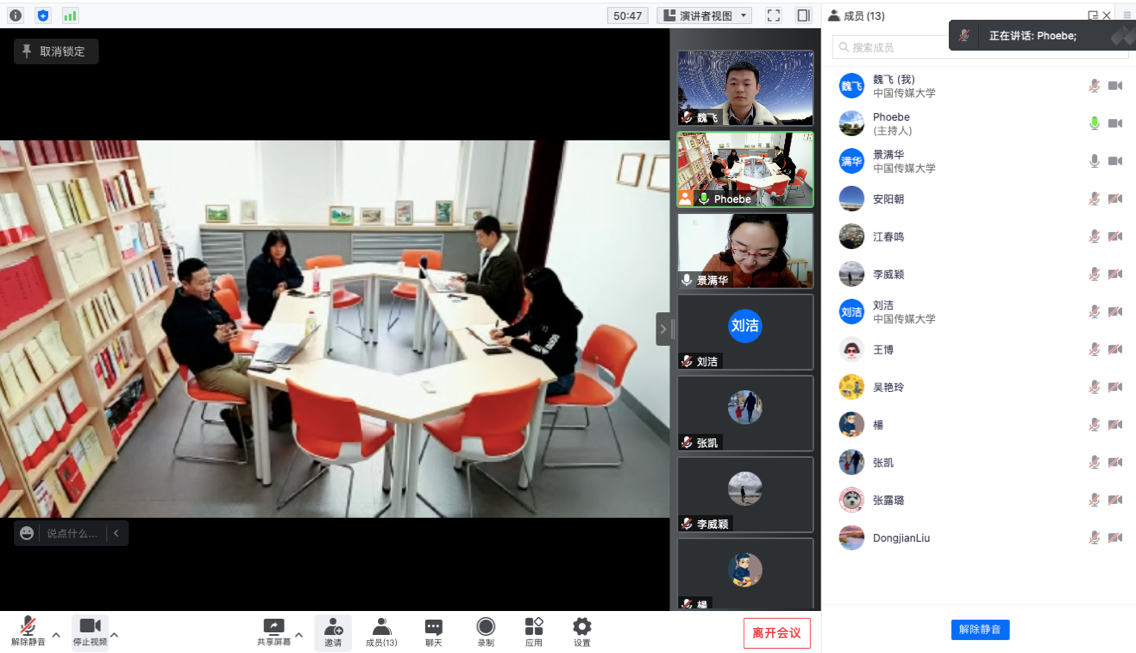
Task: Open the share screen tool
Action: (x=273, y=632)
